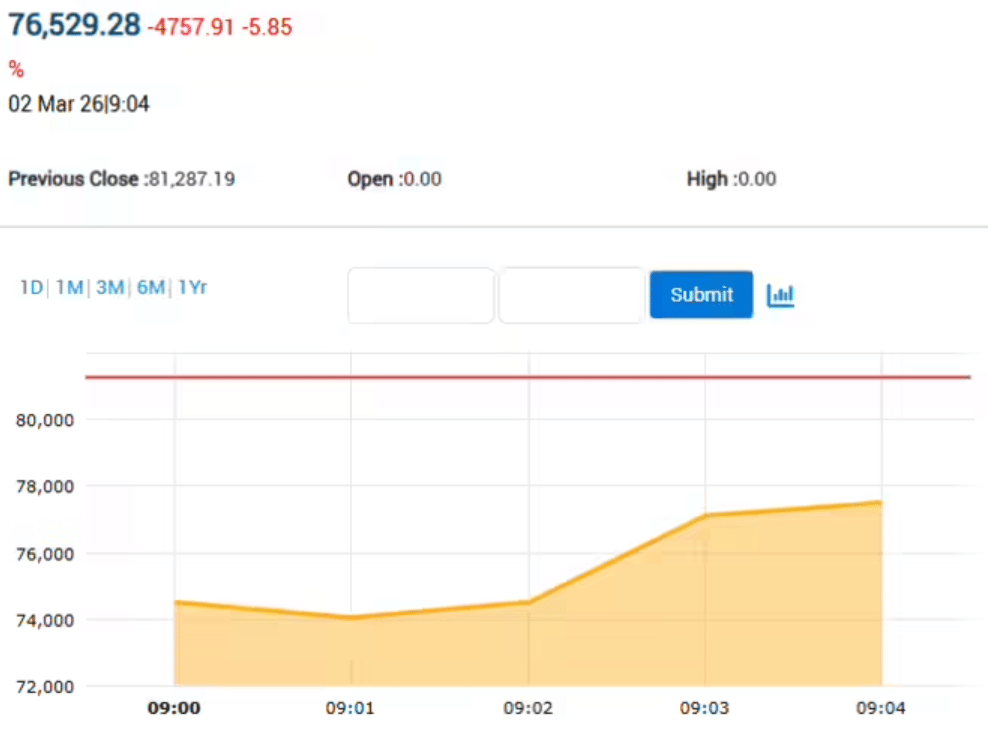988x739 pixels.
Task: Click the chart data point at 09:03
Action: tap(706, 516)
